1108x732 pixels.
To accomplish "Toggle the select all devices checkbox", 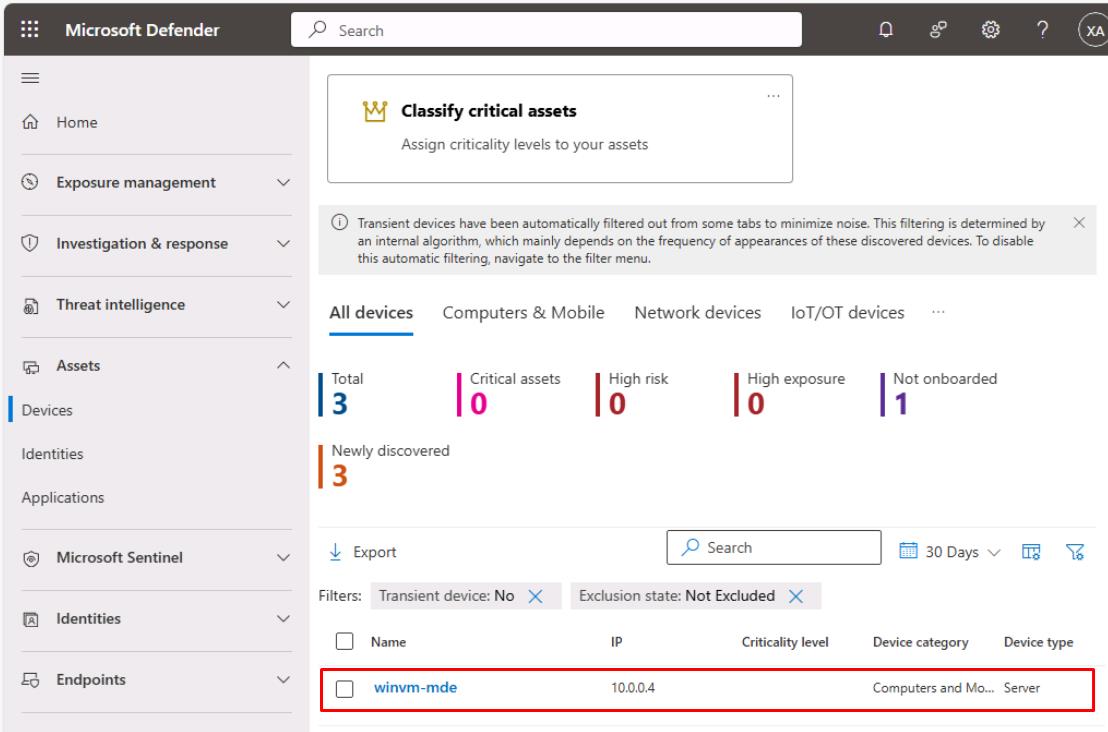I will (x=343, y=641).
